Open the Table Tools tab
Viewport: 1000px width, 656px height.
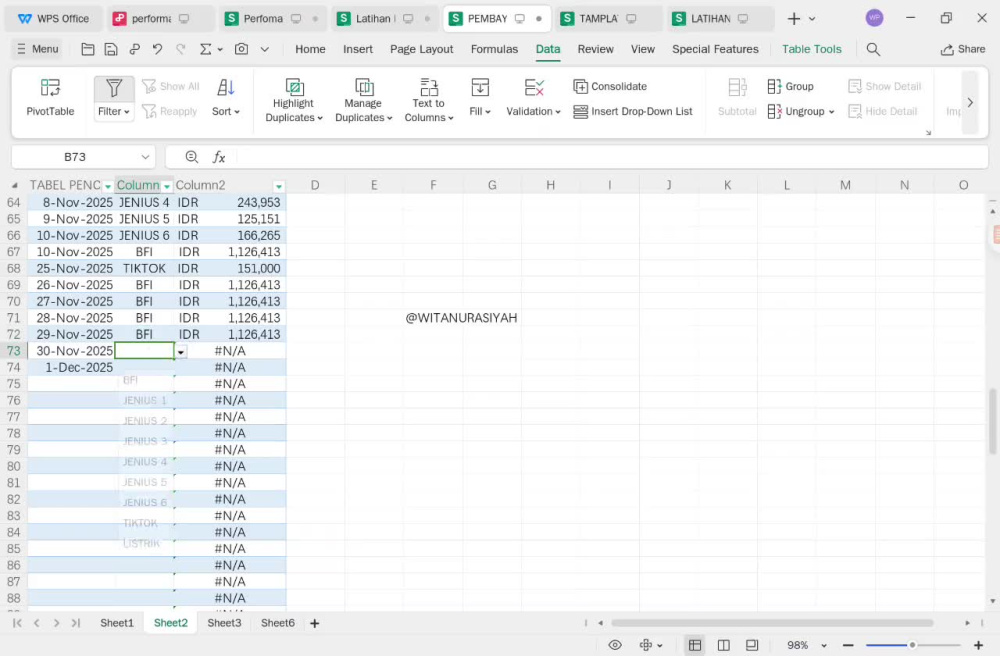[x=811, y=49]
